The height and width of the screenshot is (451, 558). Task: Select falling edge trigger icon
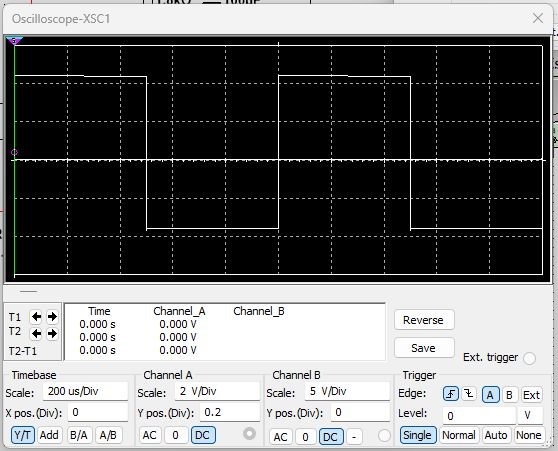click(469, 394)
